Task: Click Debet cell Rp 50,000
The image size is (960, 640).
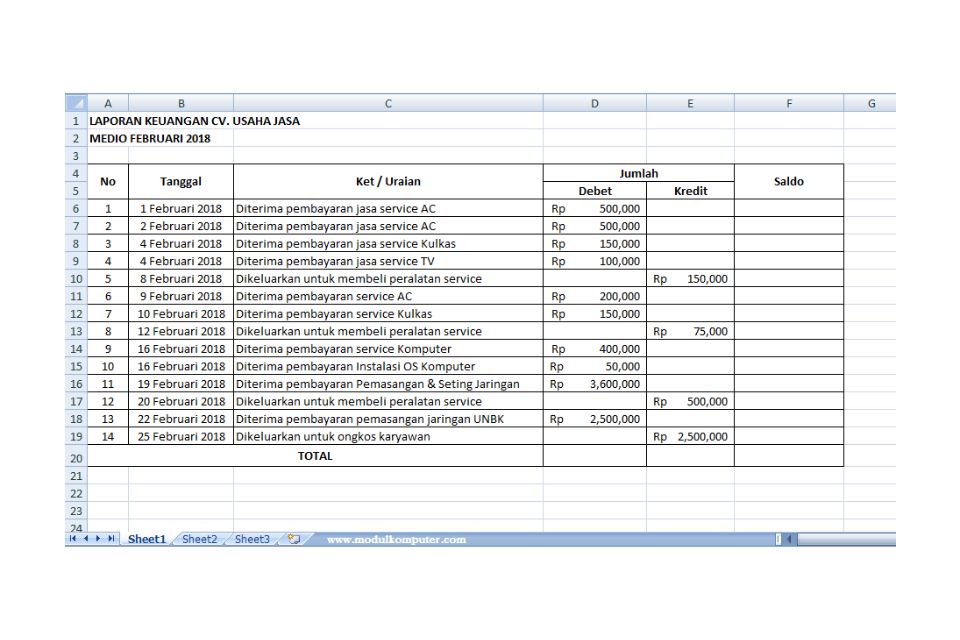Action: [594, 366]
